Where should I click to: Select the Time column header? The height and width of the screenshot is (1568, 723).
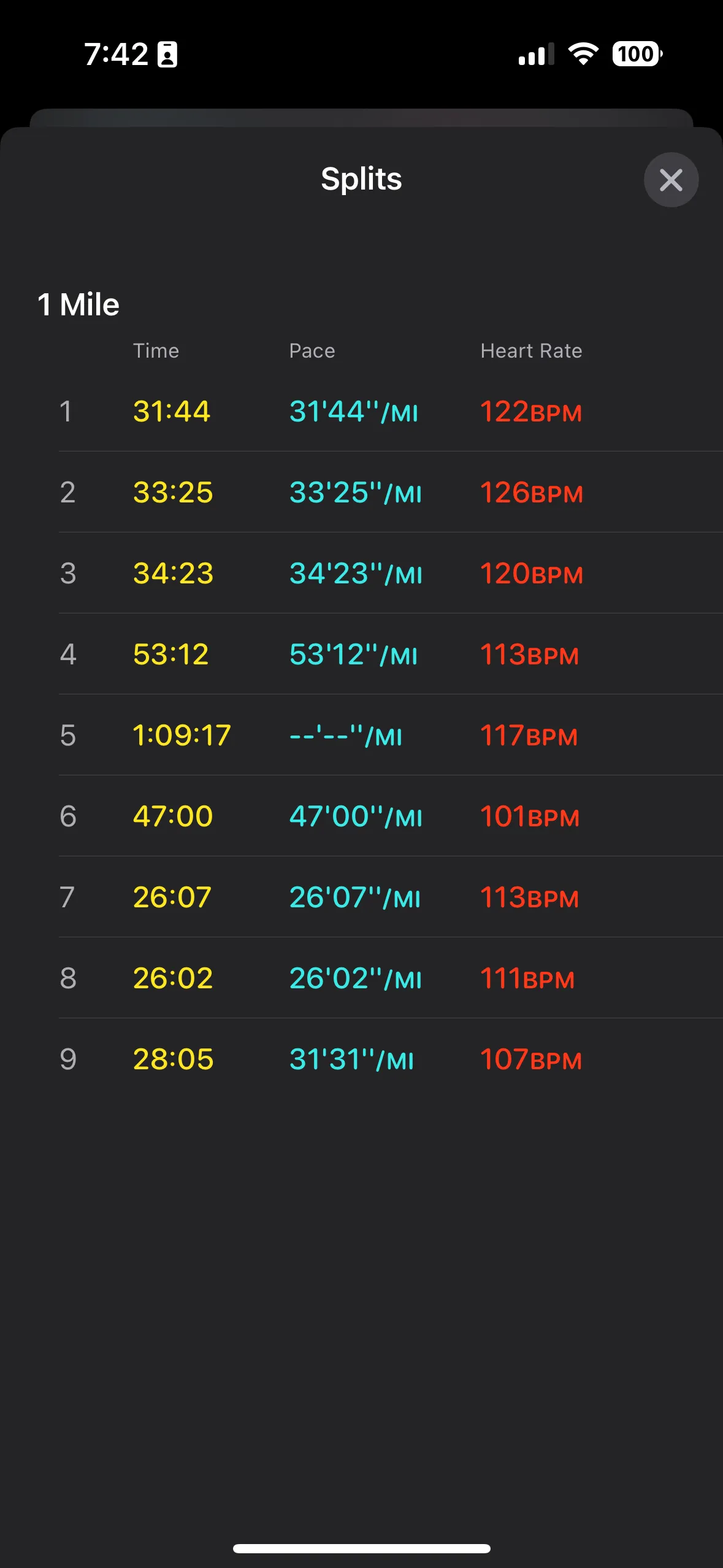[x=156, y=351]
